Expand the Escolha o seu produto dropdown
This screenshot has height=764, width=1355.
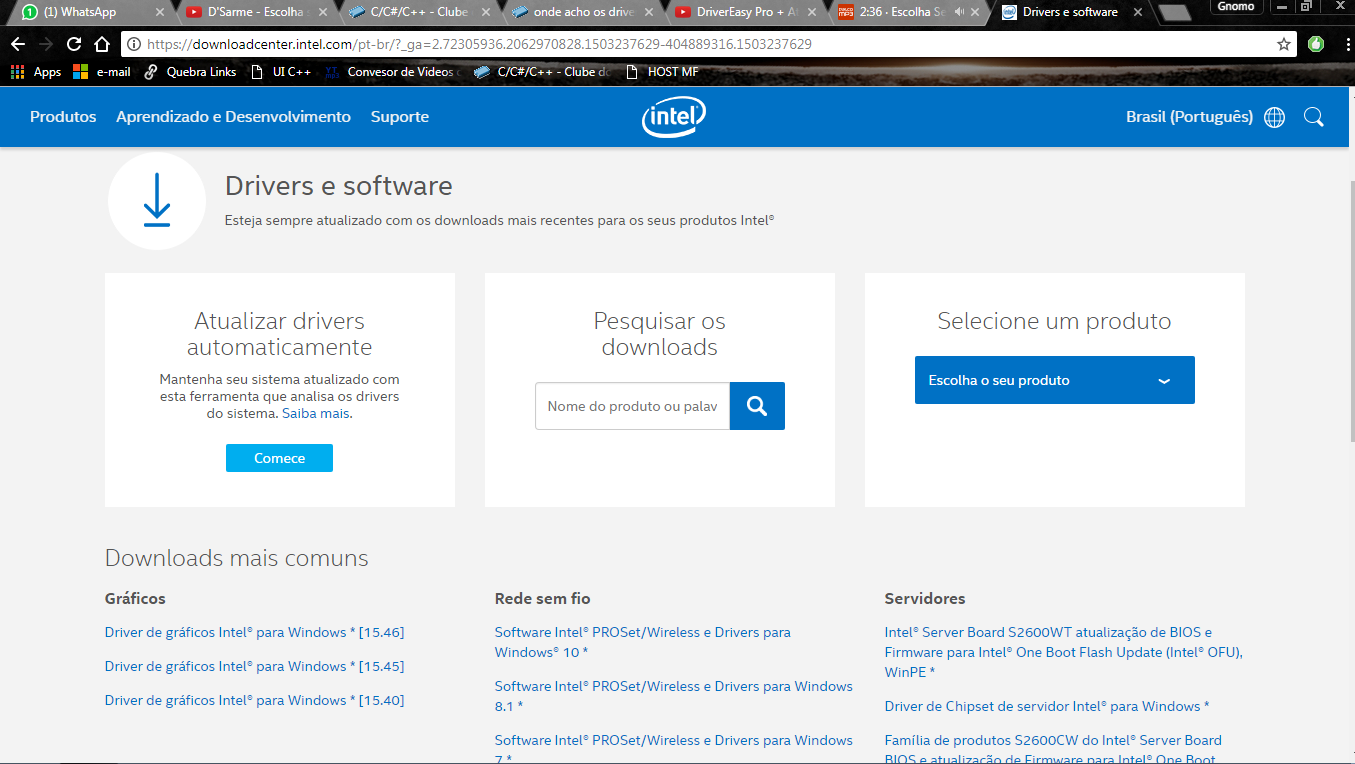[1054, 380]
